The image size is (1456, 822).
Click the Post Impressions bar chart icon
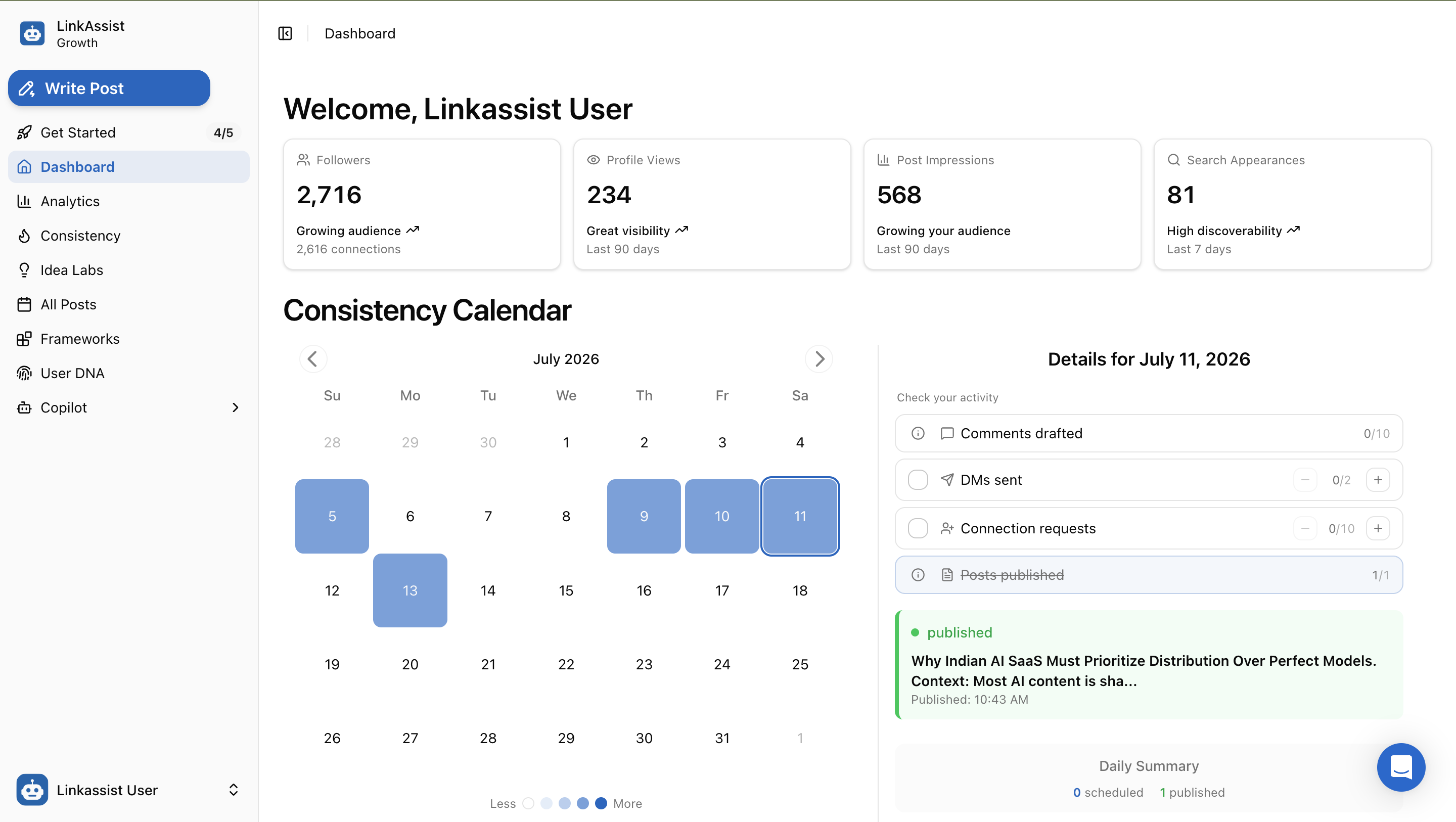coord(883,160)
